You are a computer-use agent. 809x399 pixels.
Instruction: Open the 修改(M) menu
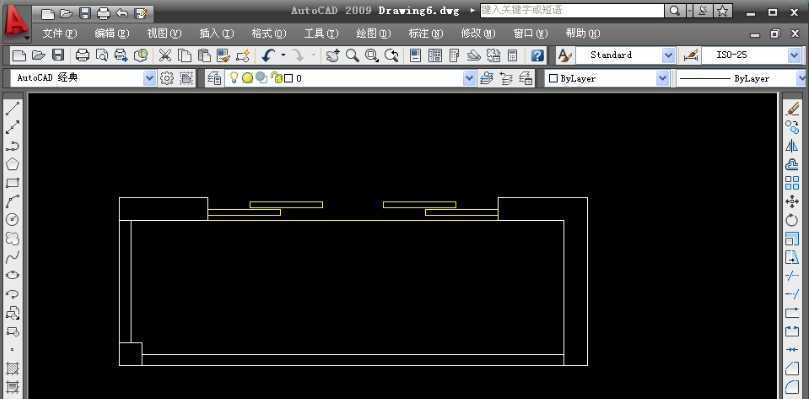478,34
